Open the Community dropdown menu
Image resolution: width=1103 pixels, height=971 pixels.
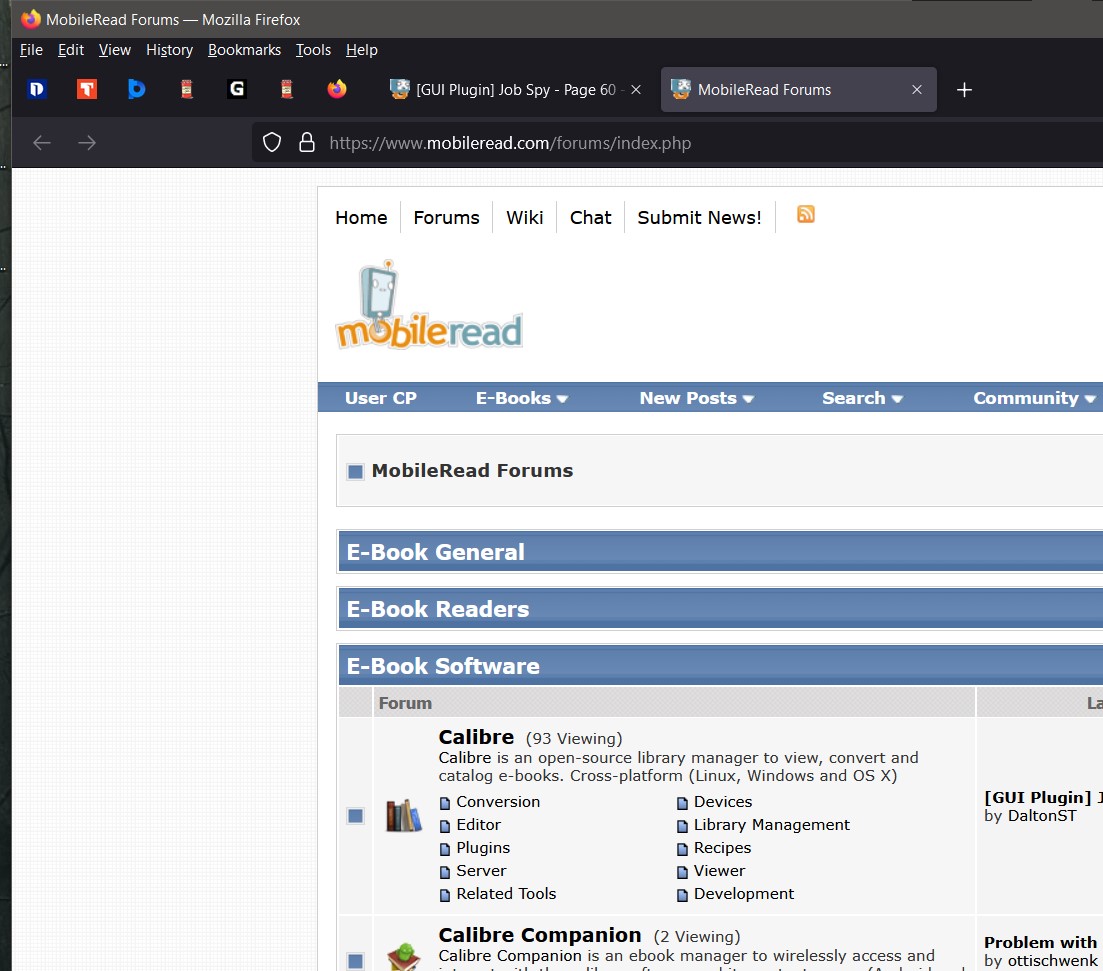tap(1034, 398)
